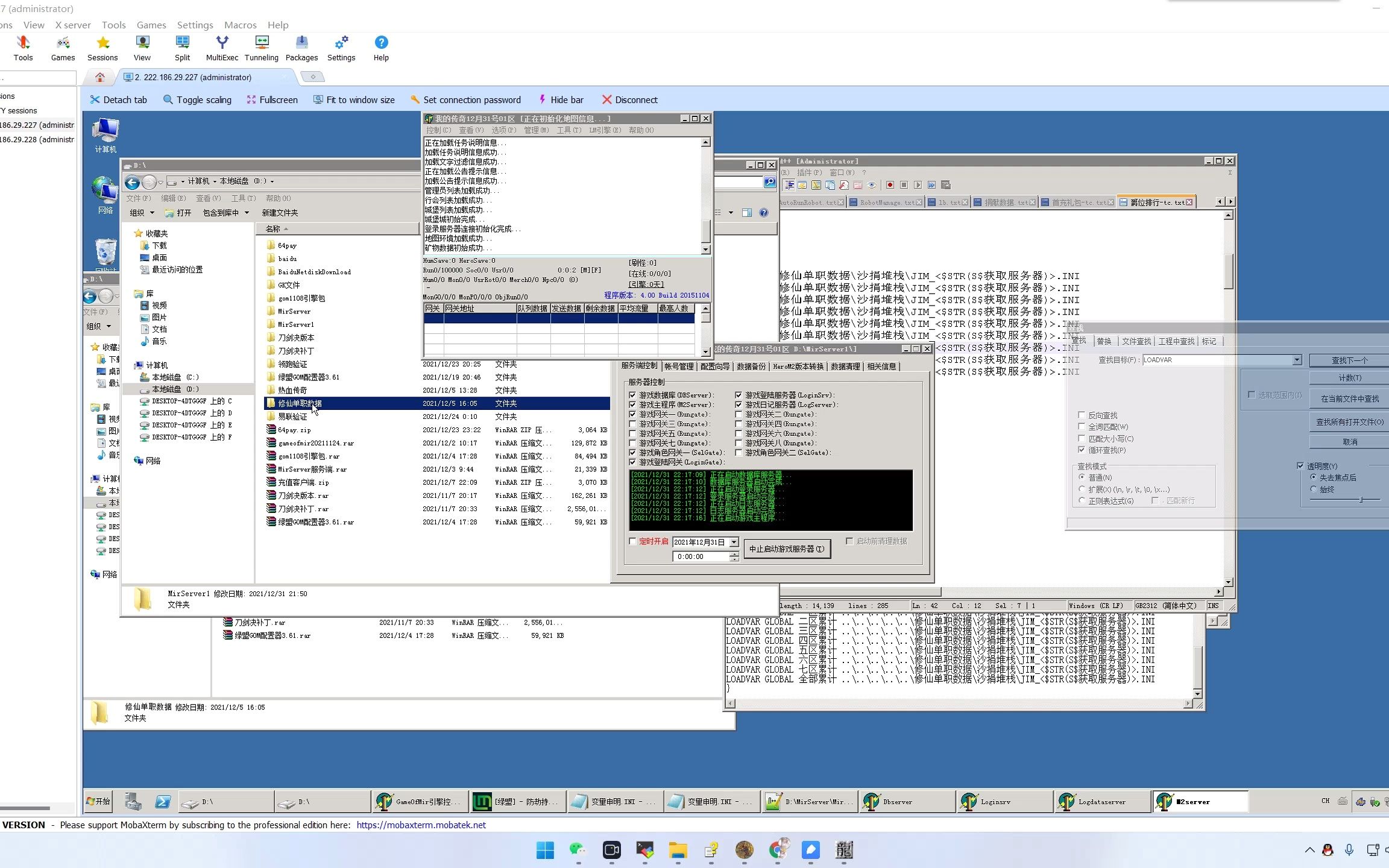Open the date dropdown showing 2021年12月31日
1389x868 pixels.
pyautogui.click(x=734, y=542)
